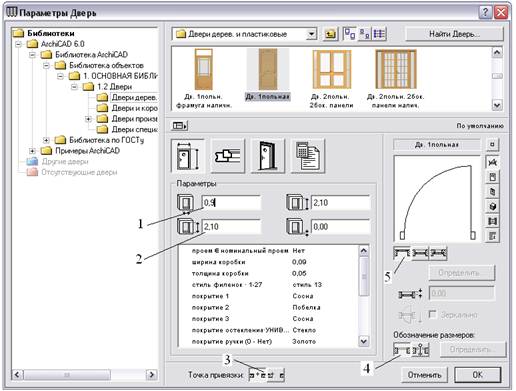Screen dimensions: 516x391
Task: Open the calculator listing parameters icon
Action: [x=308, y=156]
